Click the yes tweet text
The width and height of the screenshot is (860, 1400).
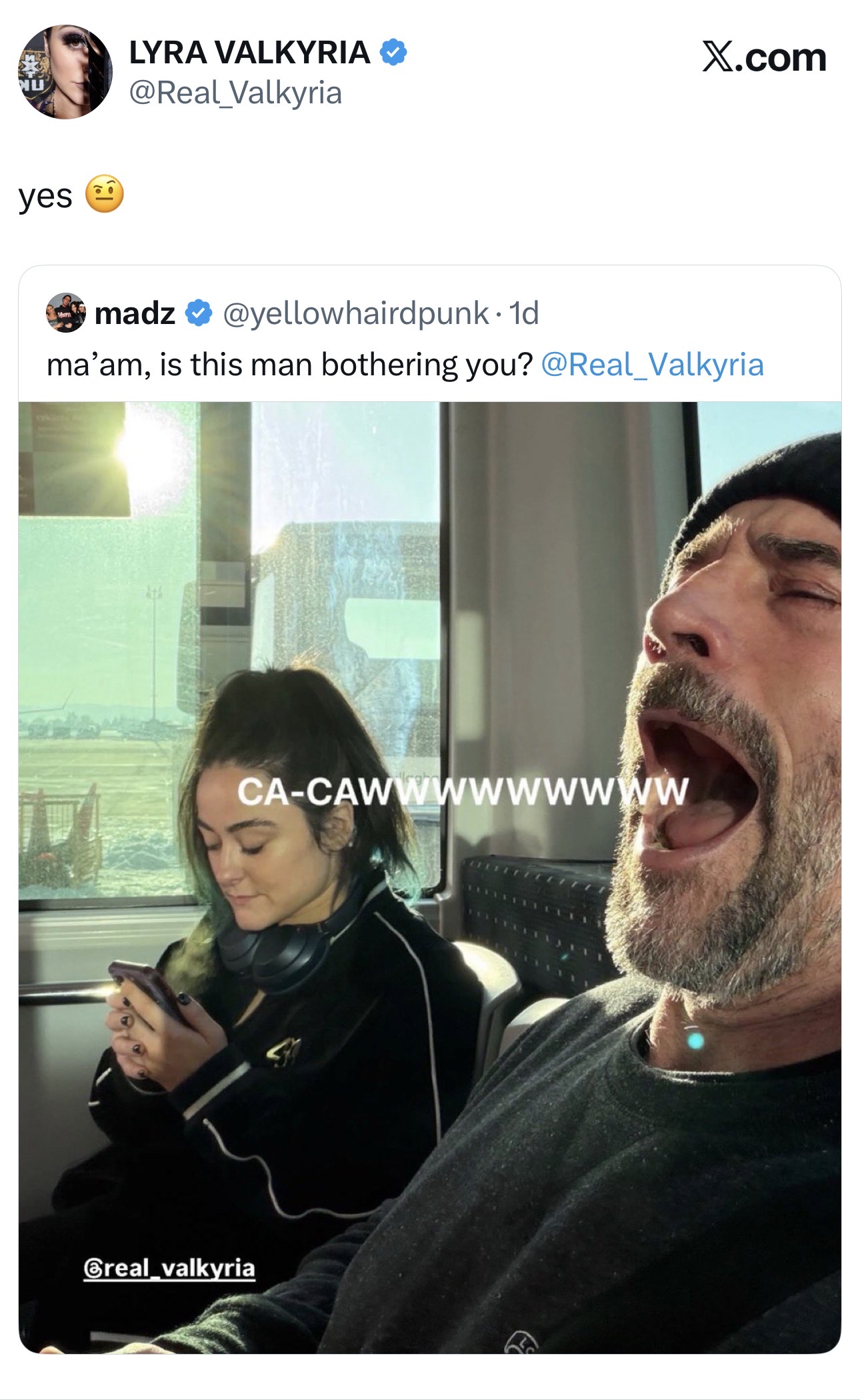tap(45, 196)
